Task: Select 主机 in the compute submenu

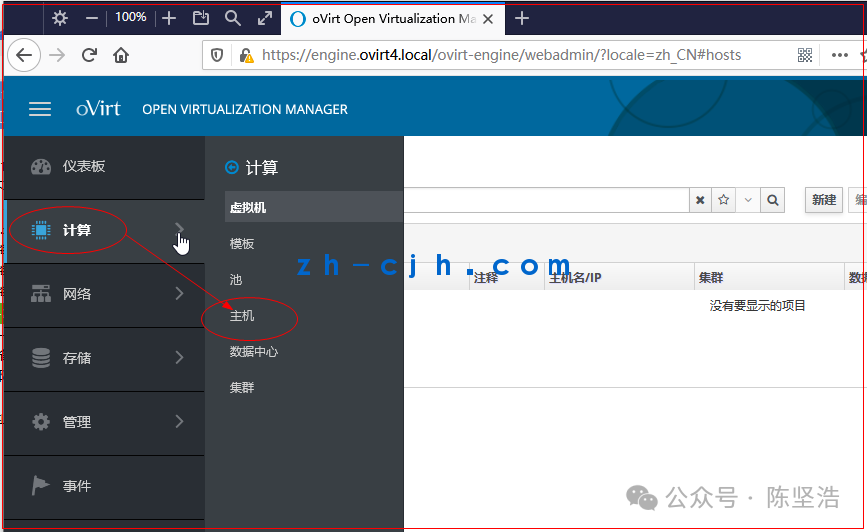Action: pyautogui.click(x=242, y=316)
